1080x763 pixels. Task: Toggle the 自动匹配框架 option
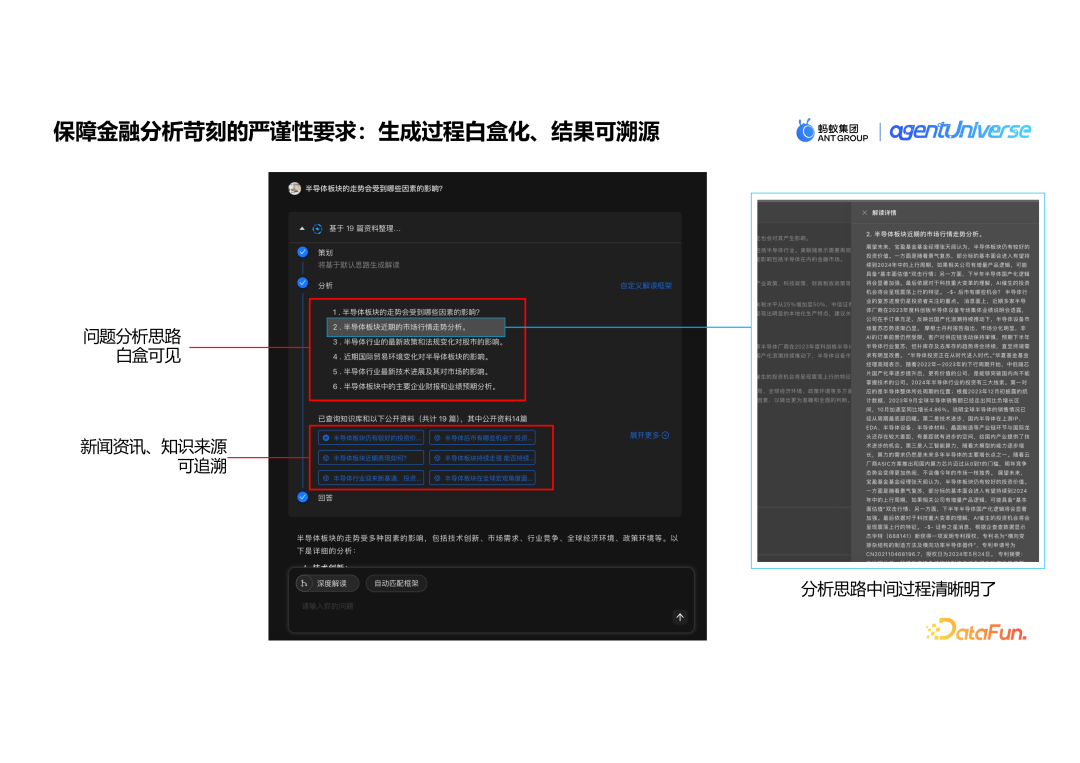pos(395,583)
